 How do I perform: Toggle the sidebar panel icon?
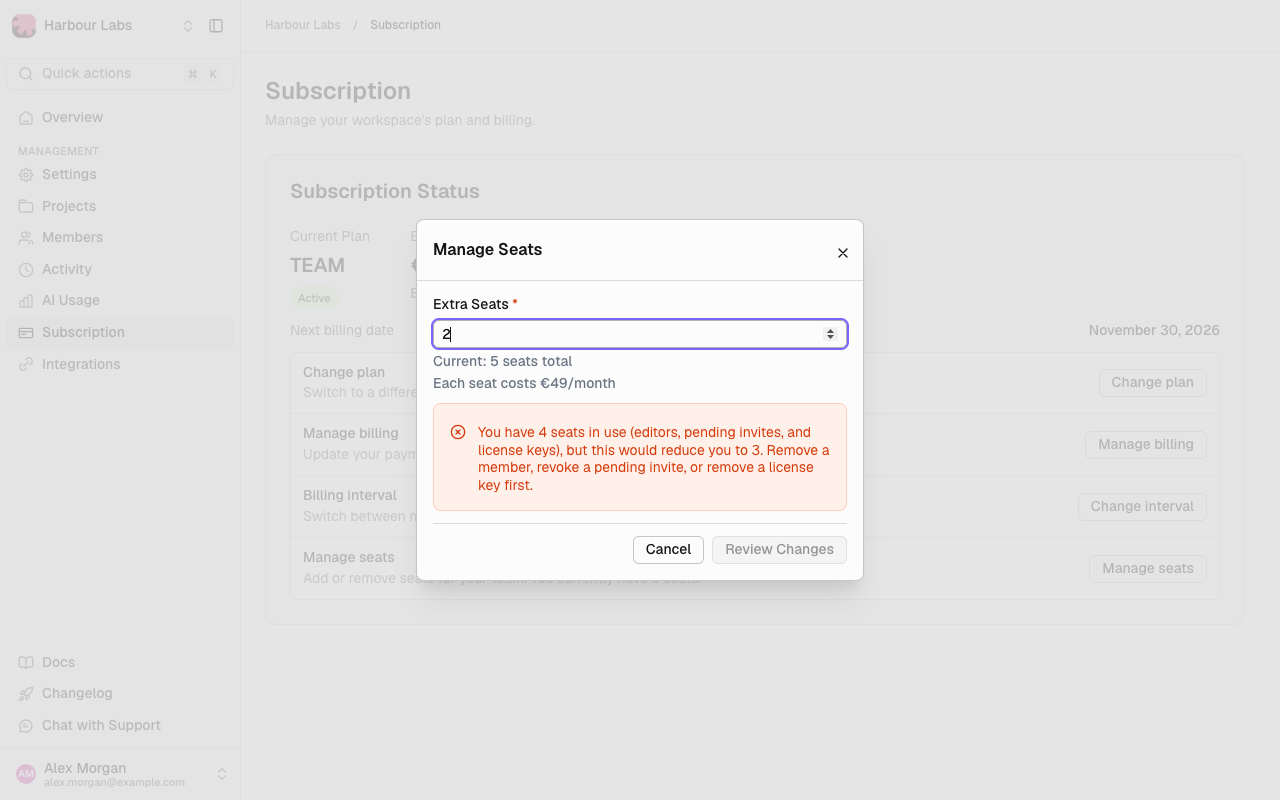click(x=216, y=26)
